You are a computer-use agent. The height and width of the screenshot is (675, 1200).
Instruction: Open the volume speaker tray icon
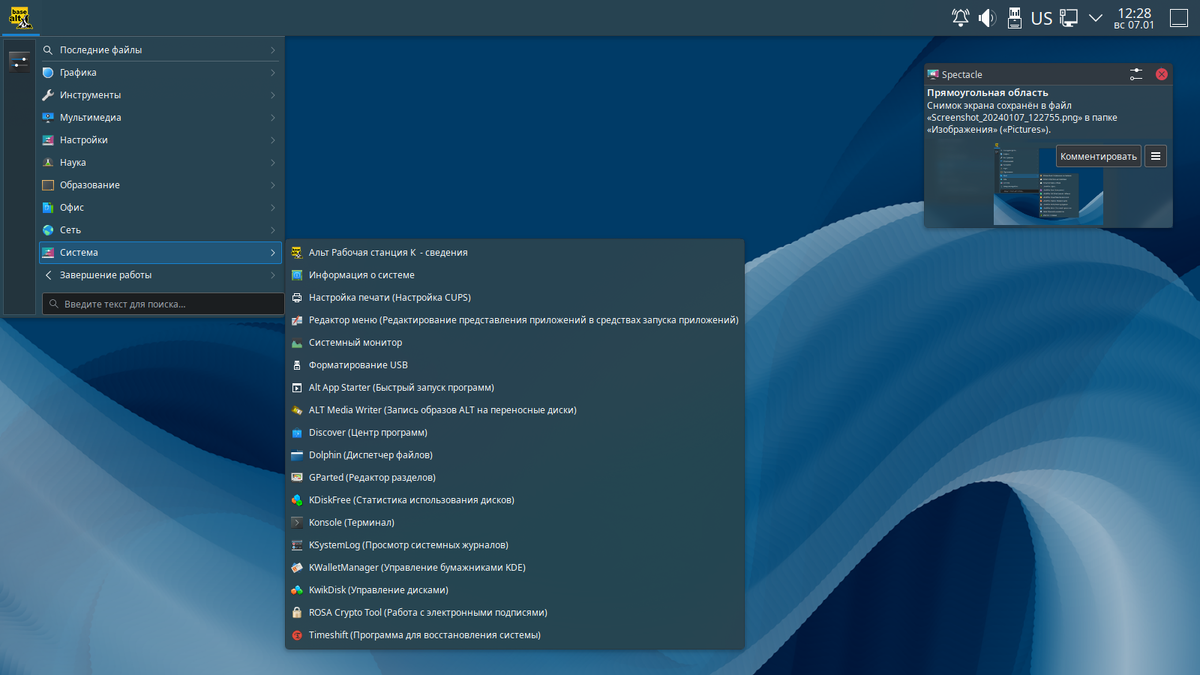click(x=987, y=18)
